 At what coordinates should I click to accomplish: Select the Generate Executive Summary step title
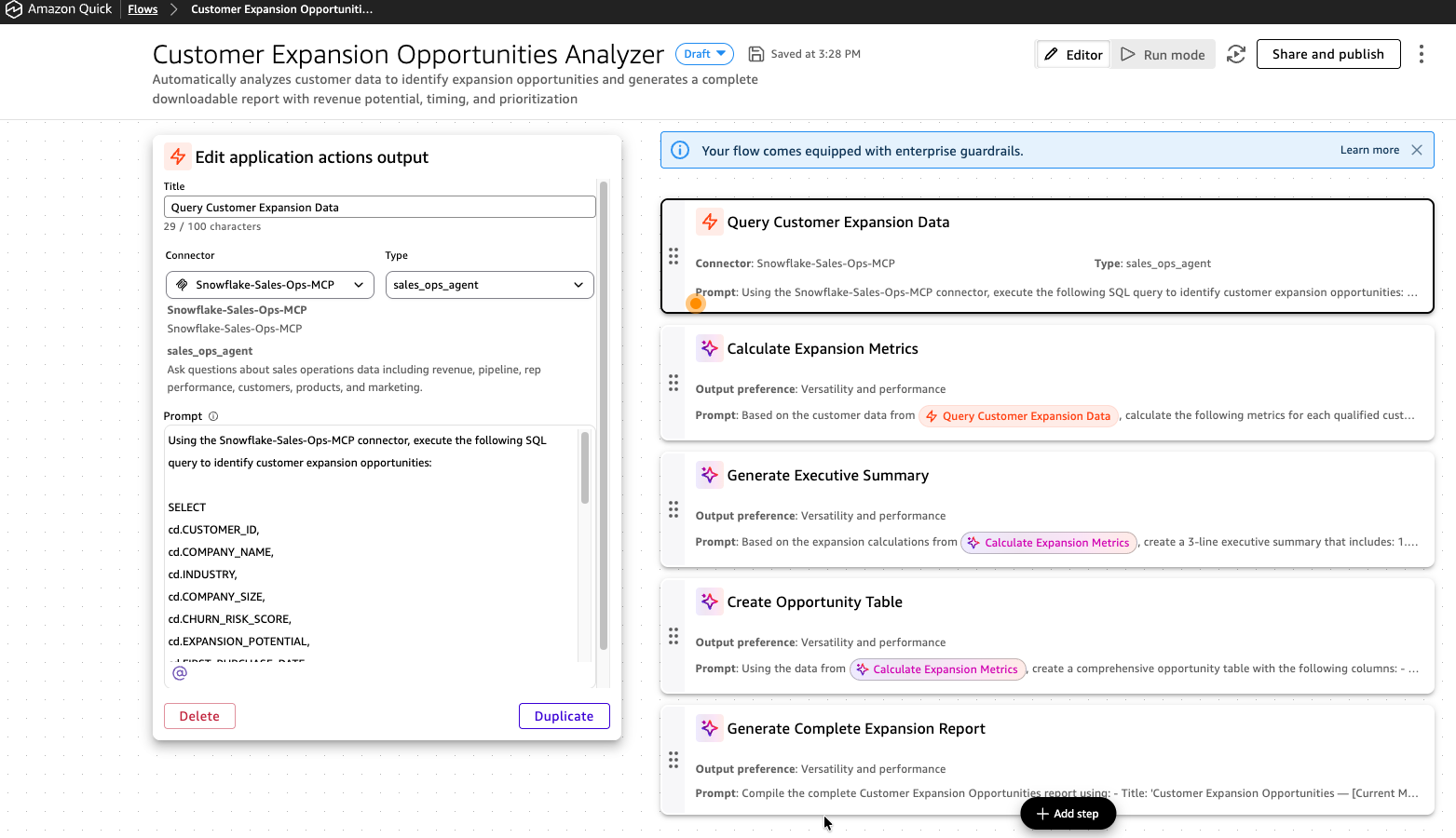[x=828, y=475]
